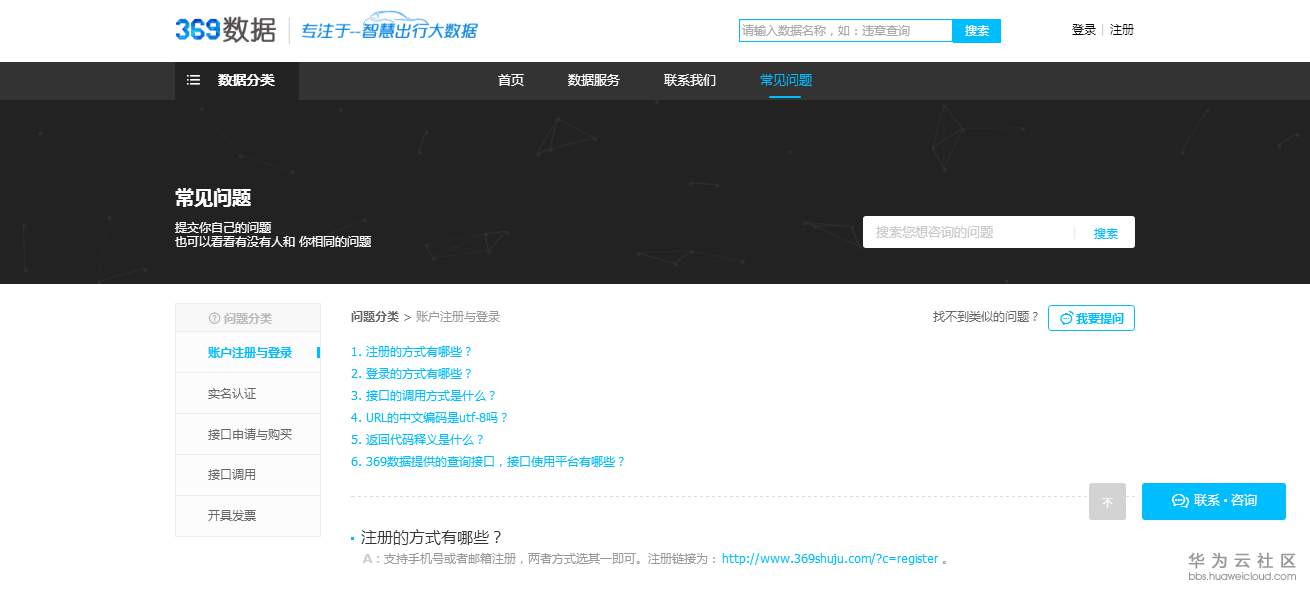Select 开具发票 category in sidebar
Viewport: 1310px width, 591px height.
(x=248, y=515)
